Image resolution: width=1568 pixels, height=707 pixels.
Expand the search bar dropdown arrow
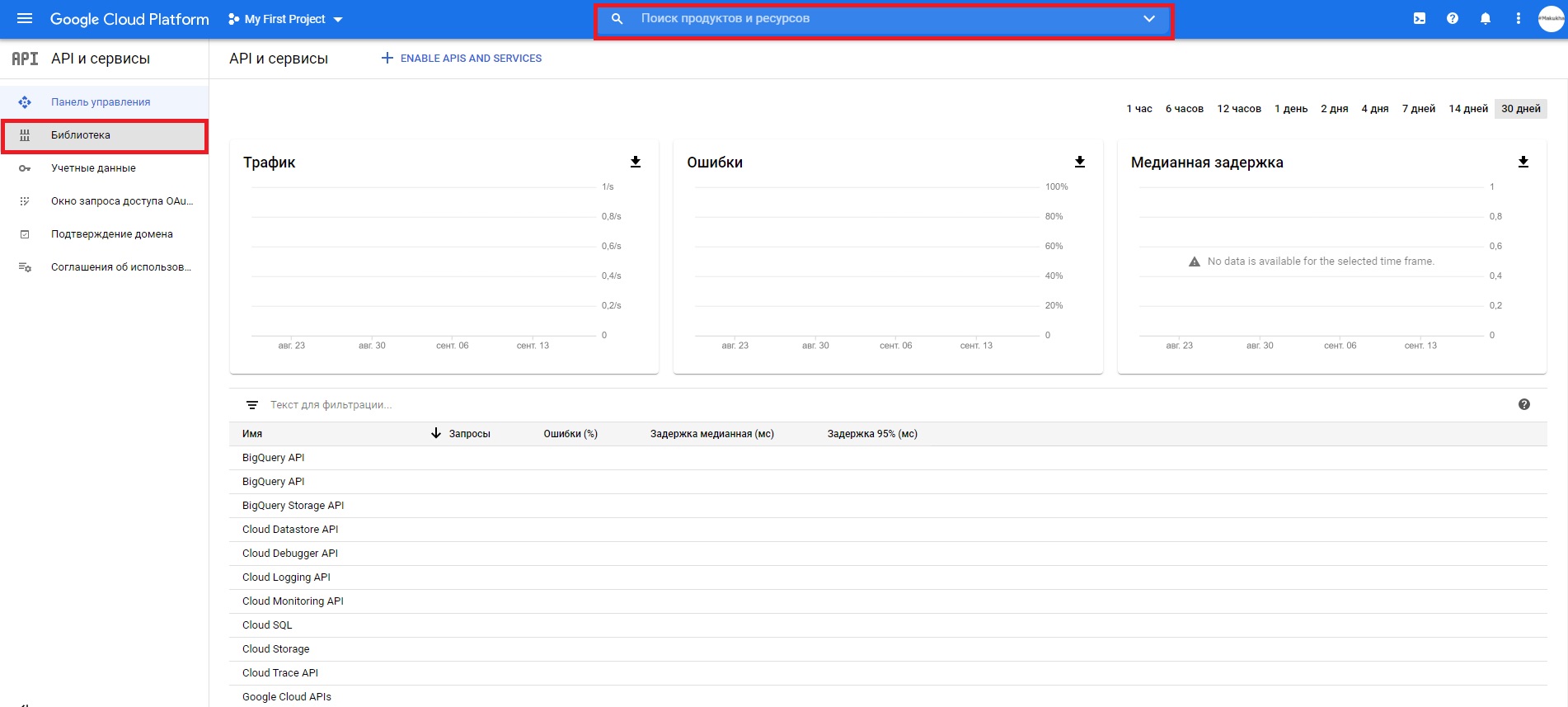pos(1149,19)
